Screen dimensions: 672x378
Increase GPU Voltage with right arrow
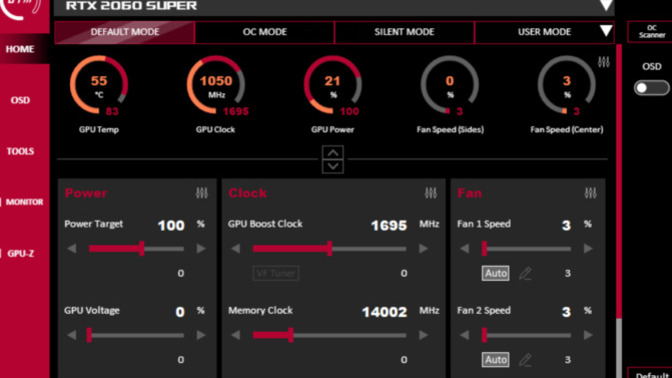click(x=201, y=335)
